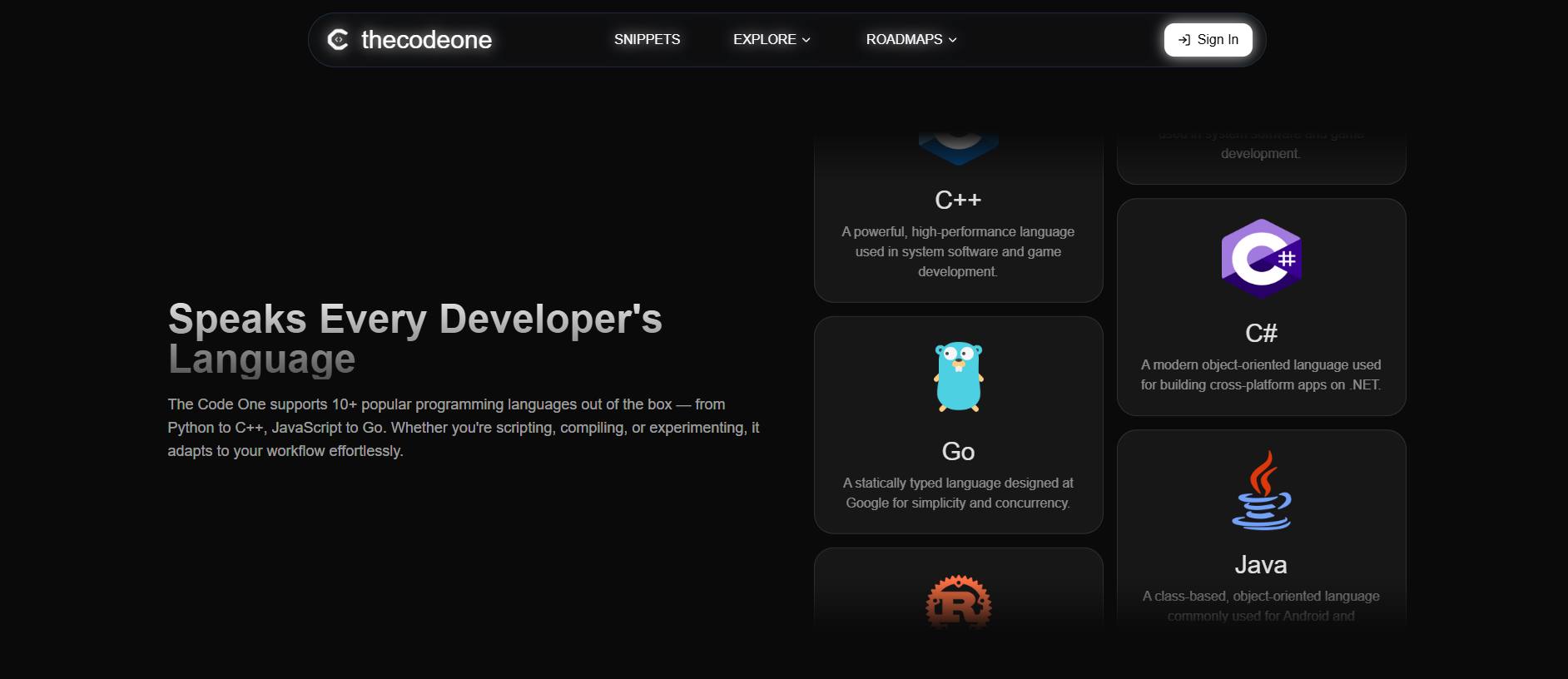This screenshot has width=1568, height=679.
Task: Click the arrow icon inside Sign In
Action: coord(1184,40)
